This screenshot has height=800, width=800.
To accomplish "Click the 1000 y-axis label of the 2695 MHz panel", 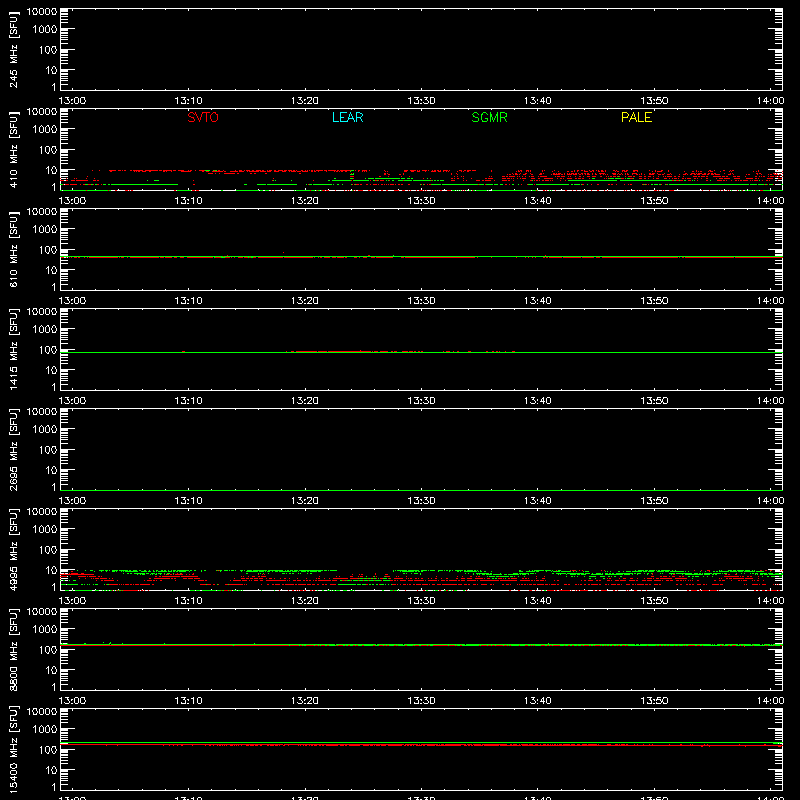I will [45, 430].
